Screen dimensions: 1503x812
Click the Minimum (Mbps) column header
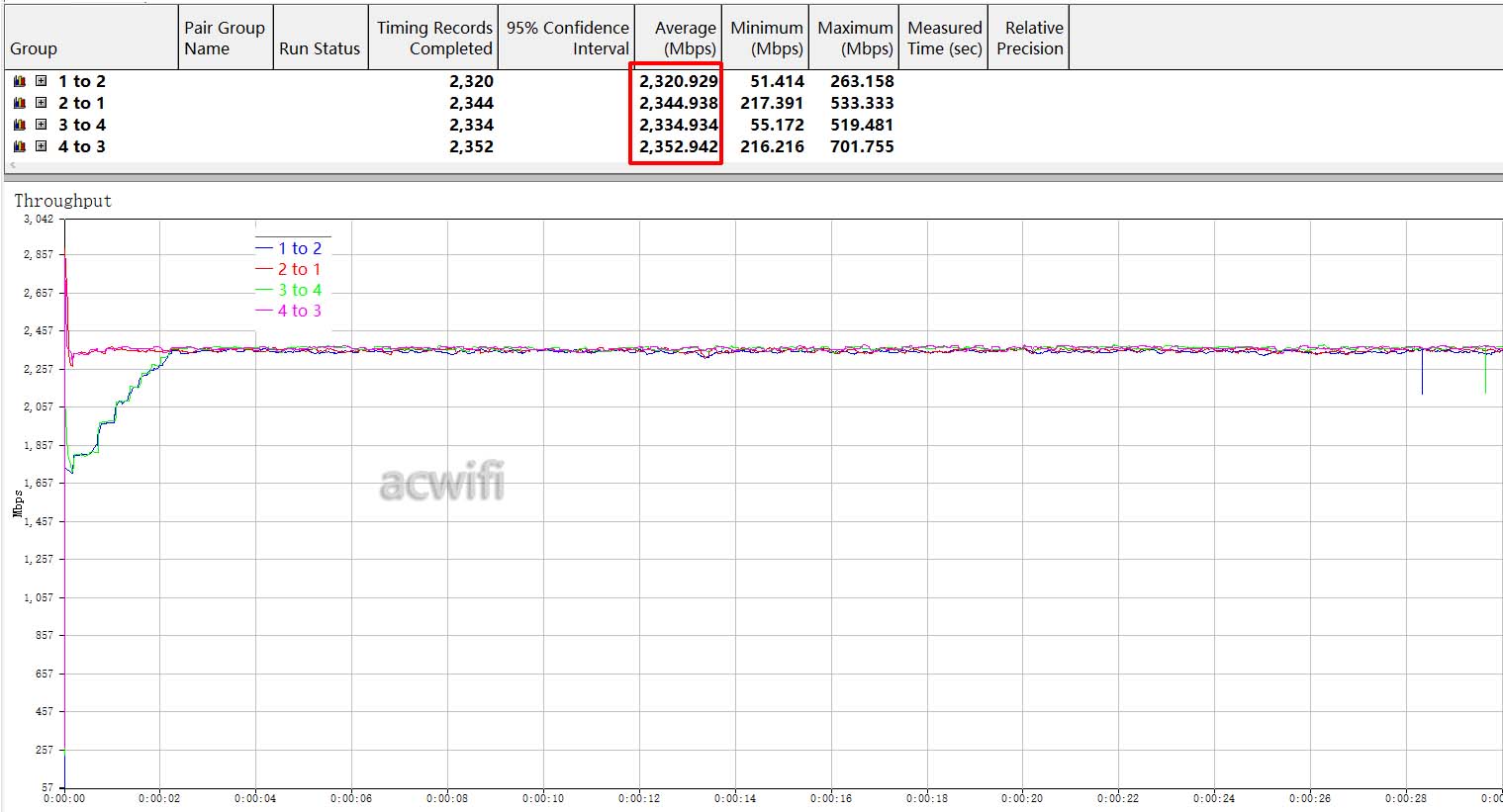pos(766,38)
